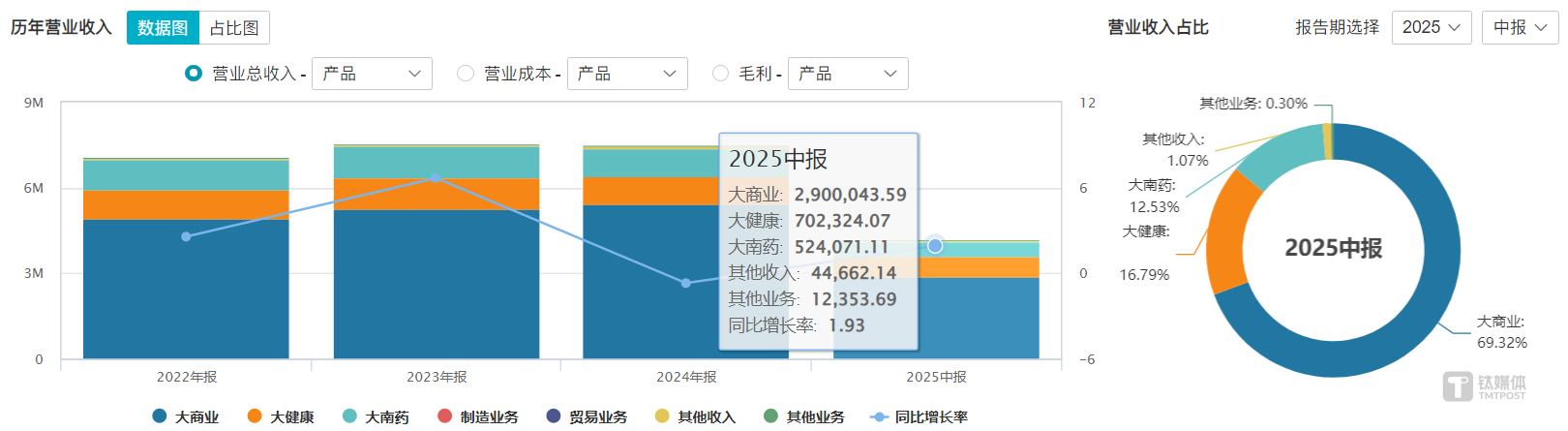Screen dimensions: 1568x431
Task: Open the 2025 report year dropdown
Action: (1431, 27)
